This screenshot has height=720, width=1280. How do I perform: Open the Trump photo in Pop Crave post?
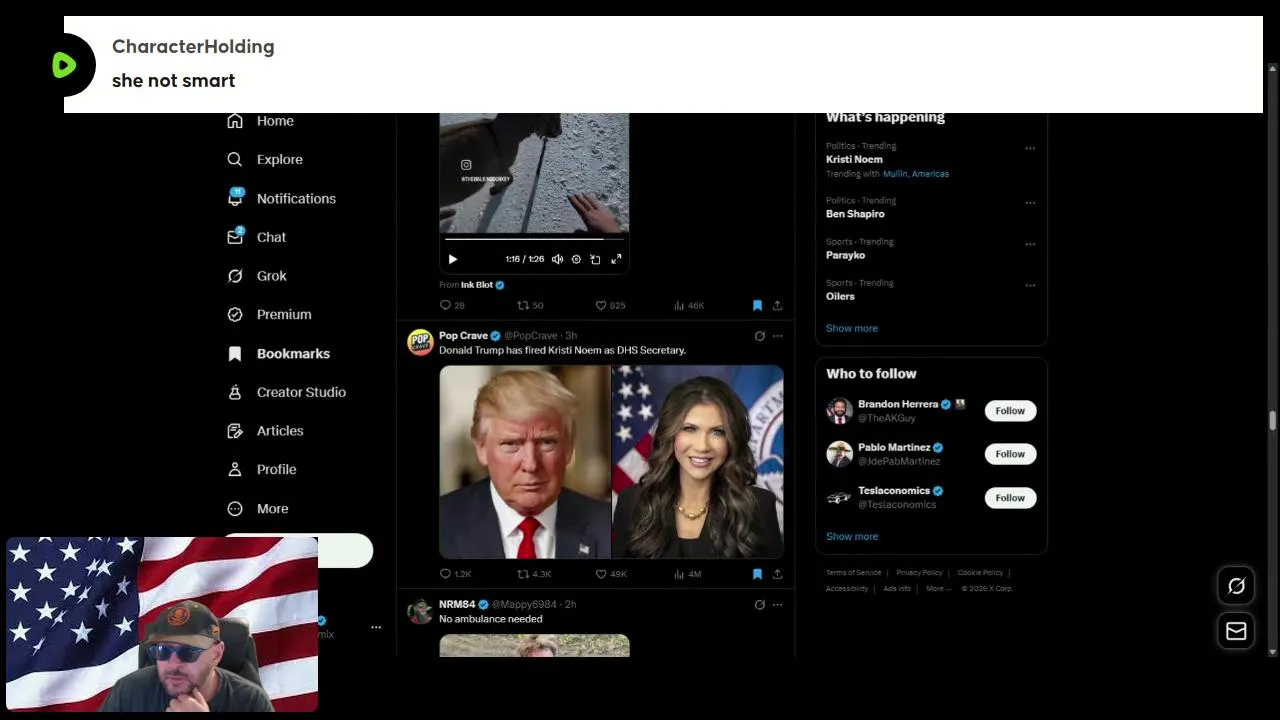point(525,461)
